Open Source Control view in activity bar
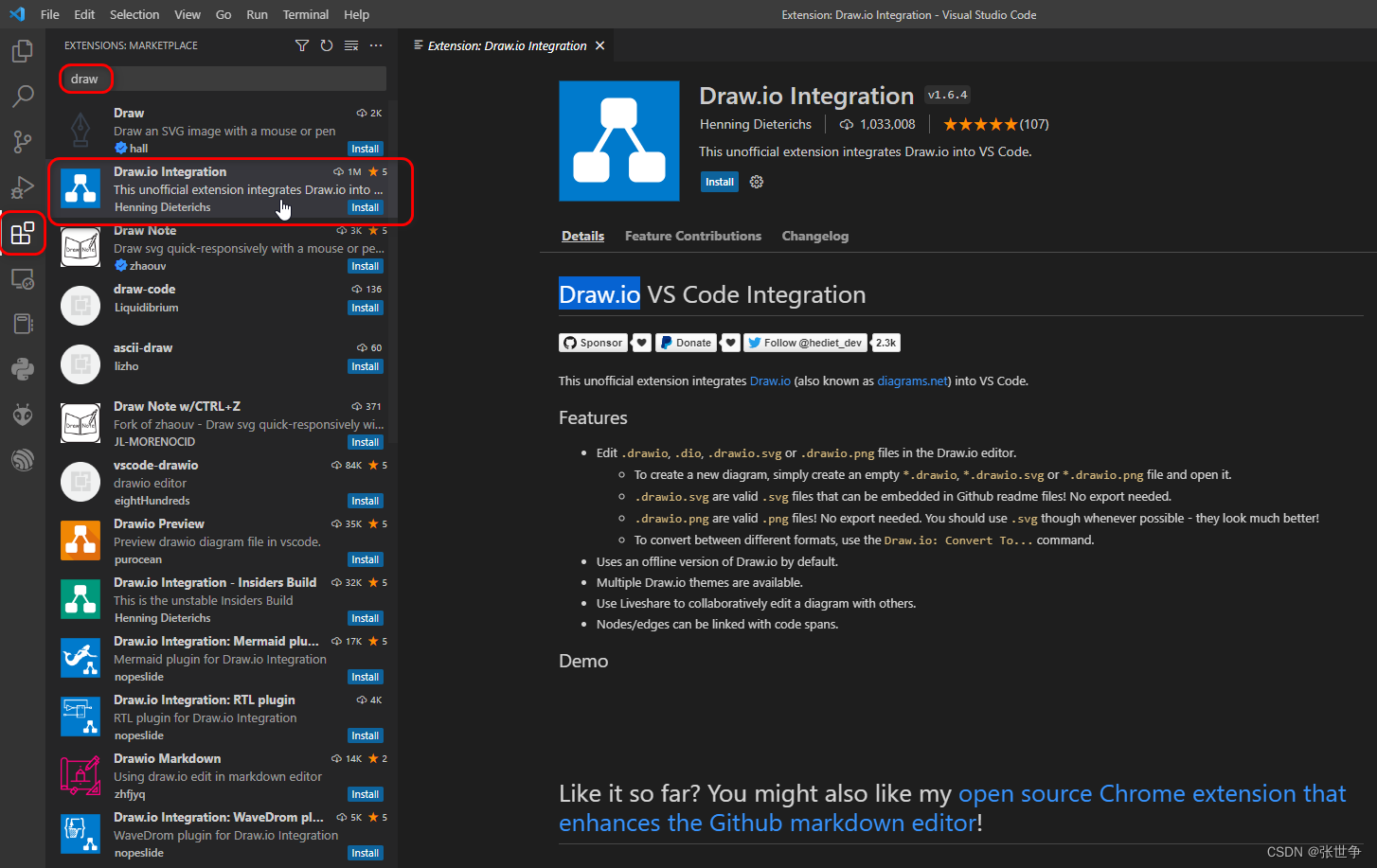 coord(23,142)
